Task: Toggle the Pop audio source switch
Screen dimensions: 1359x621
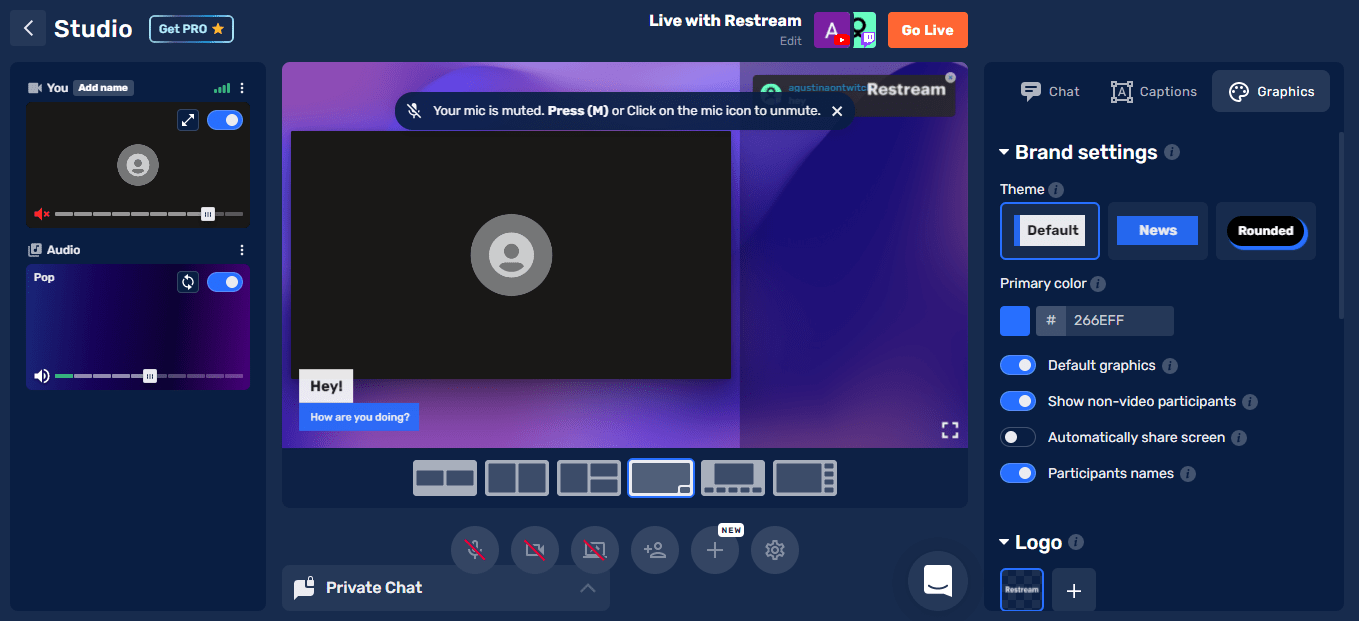Action: coord(225,282)
